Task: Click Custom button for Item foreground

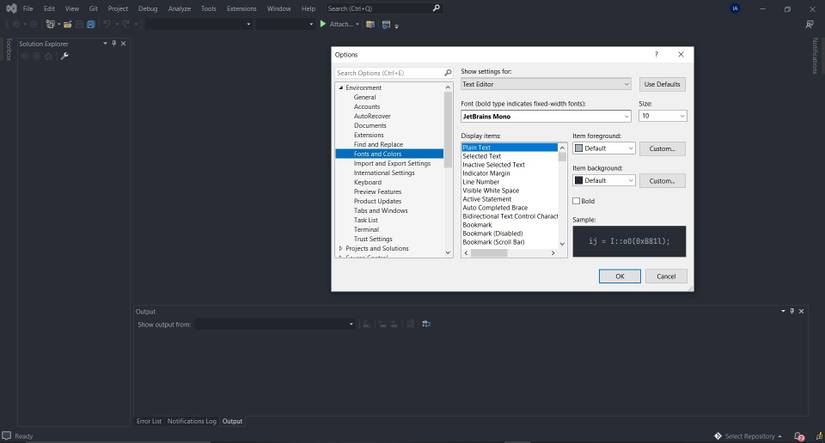Action: (662, 148)
